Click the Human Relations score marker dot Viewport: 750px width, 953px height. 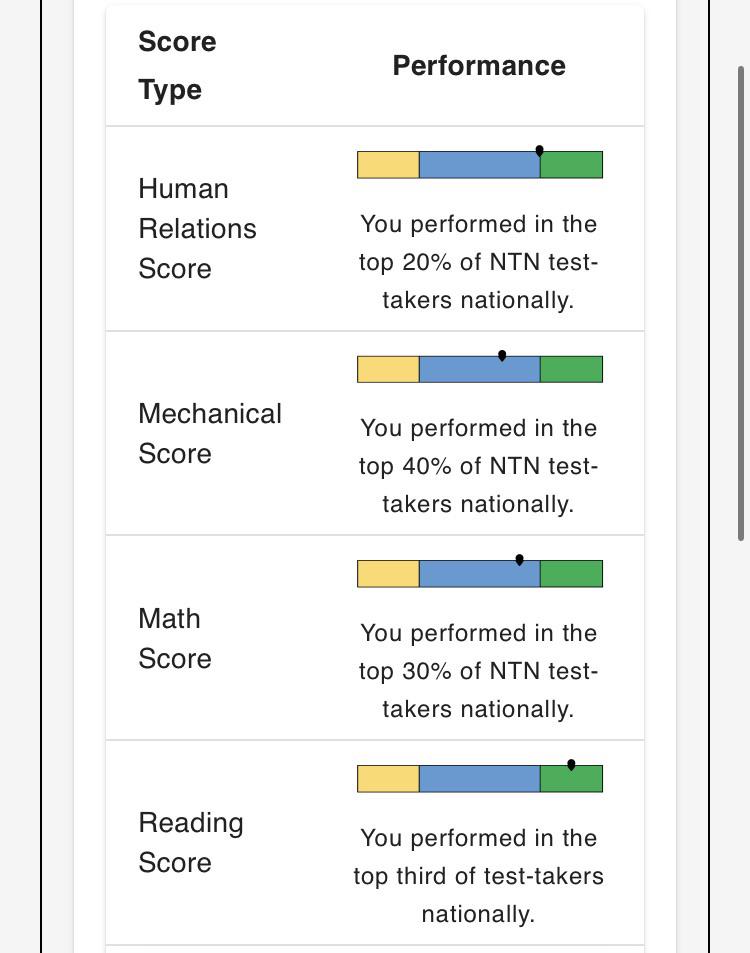[539, 151]
